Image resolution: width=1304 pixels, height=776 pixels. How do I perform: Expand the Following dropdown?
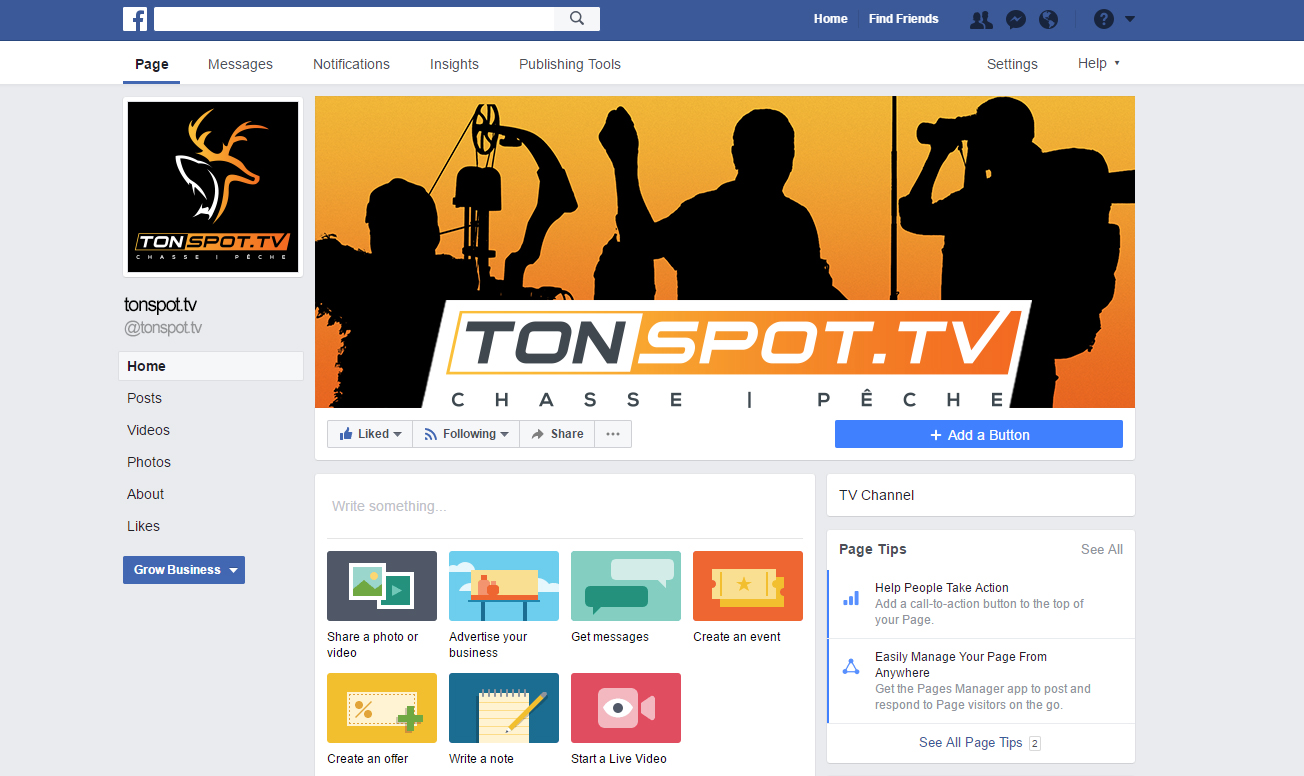coord(466,434)
